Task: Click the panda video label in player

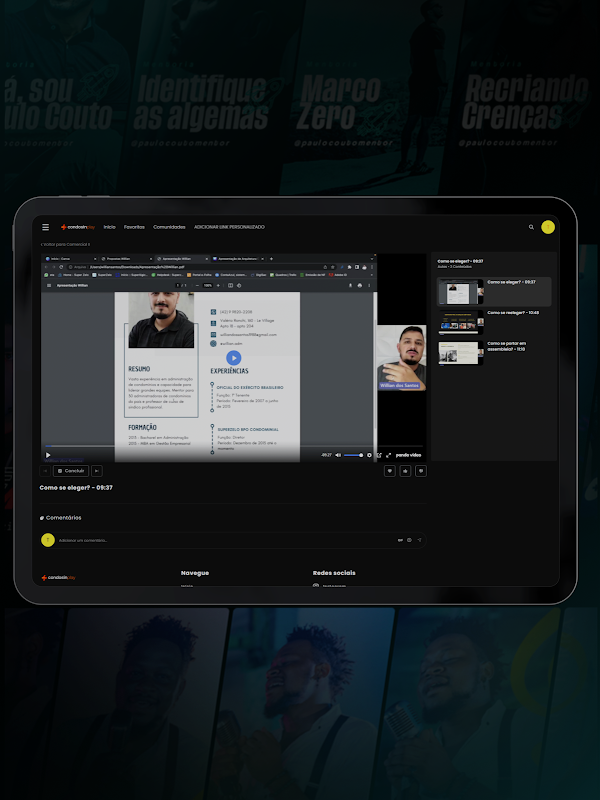Action: tap(408, 455)
